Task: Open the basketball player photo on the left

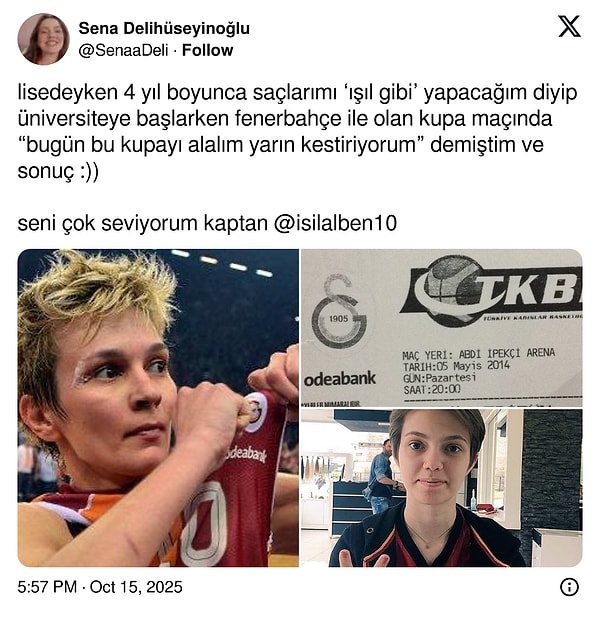Action: coord(158,408)
